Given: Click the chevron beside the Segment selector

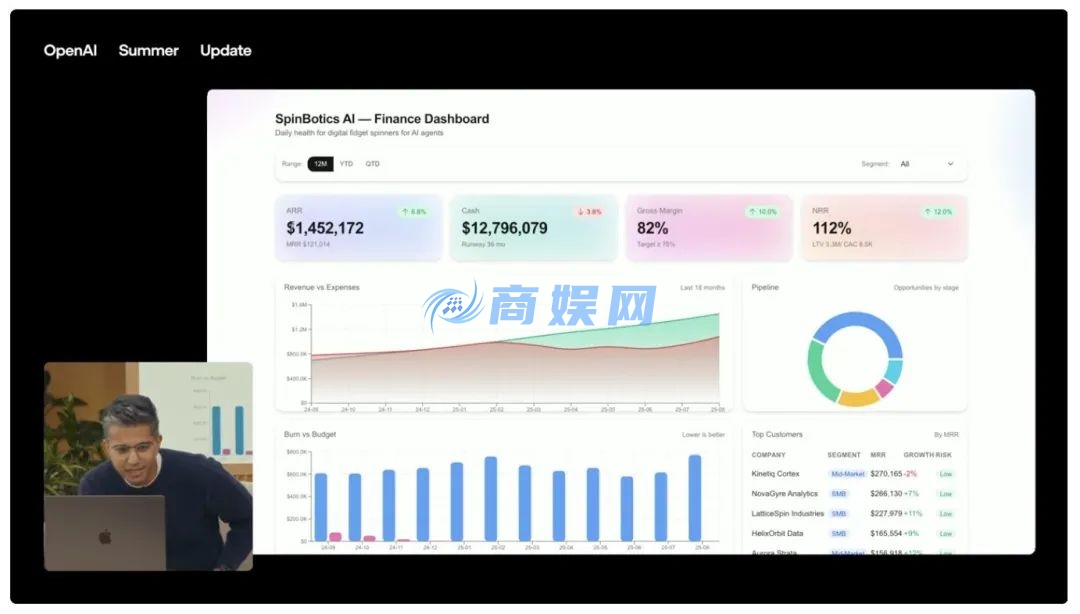Looking at the screenshot, I should (x=949, y=164).
